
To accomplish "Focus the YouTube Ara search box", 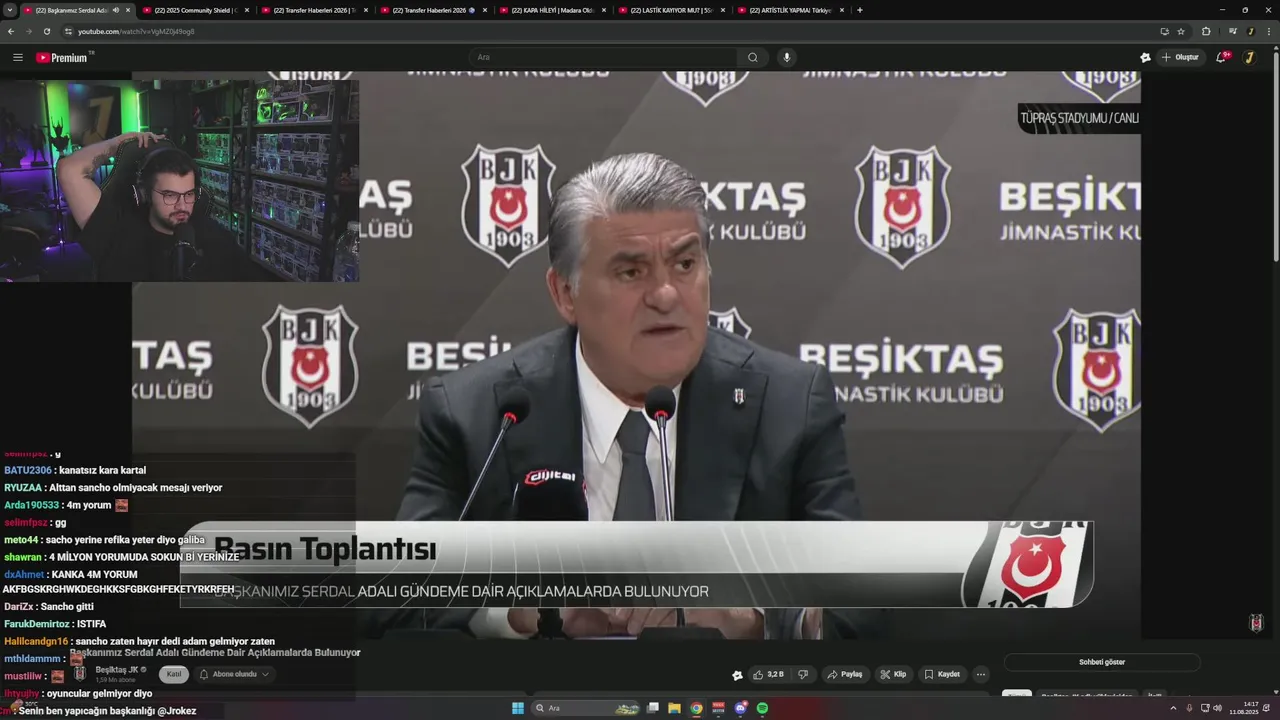I will click(x=605, y=57).
